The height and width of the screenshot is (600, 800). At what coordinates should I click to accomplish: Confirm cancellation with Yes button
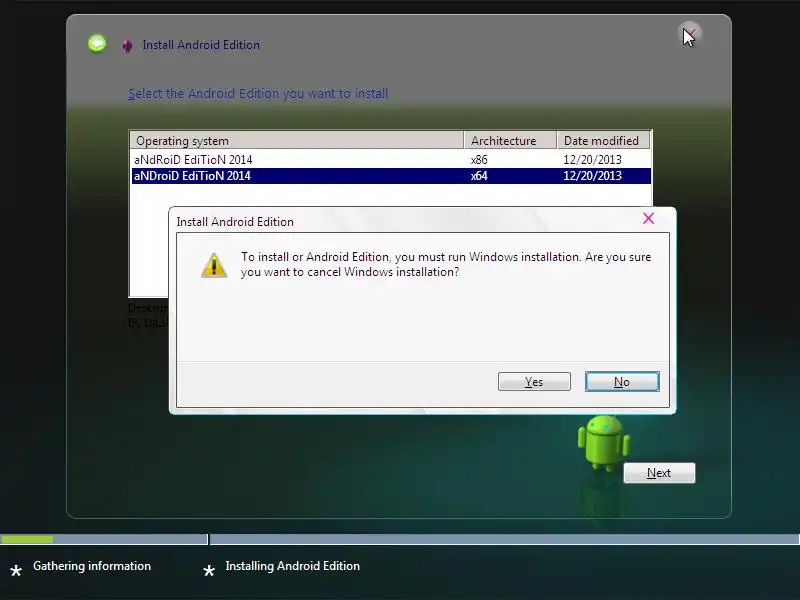click(534, 382)
